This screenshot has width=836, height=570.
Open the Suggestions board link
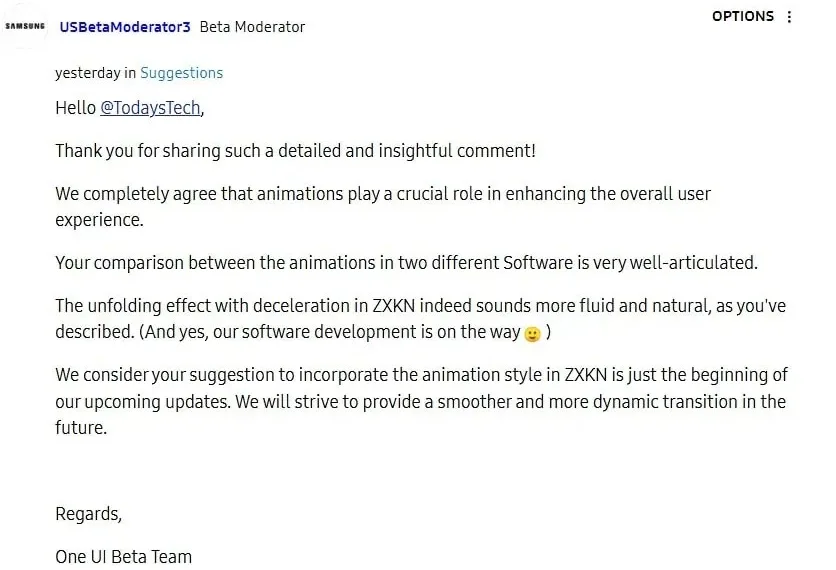coord(181,73)
